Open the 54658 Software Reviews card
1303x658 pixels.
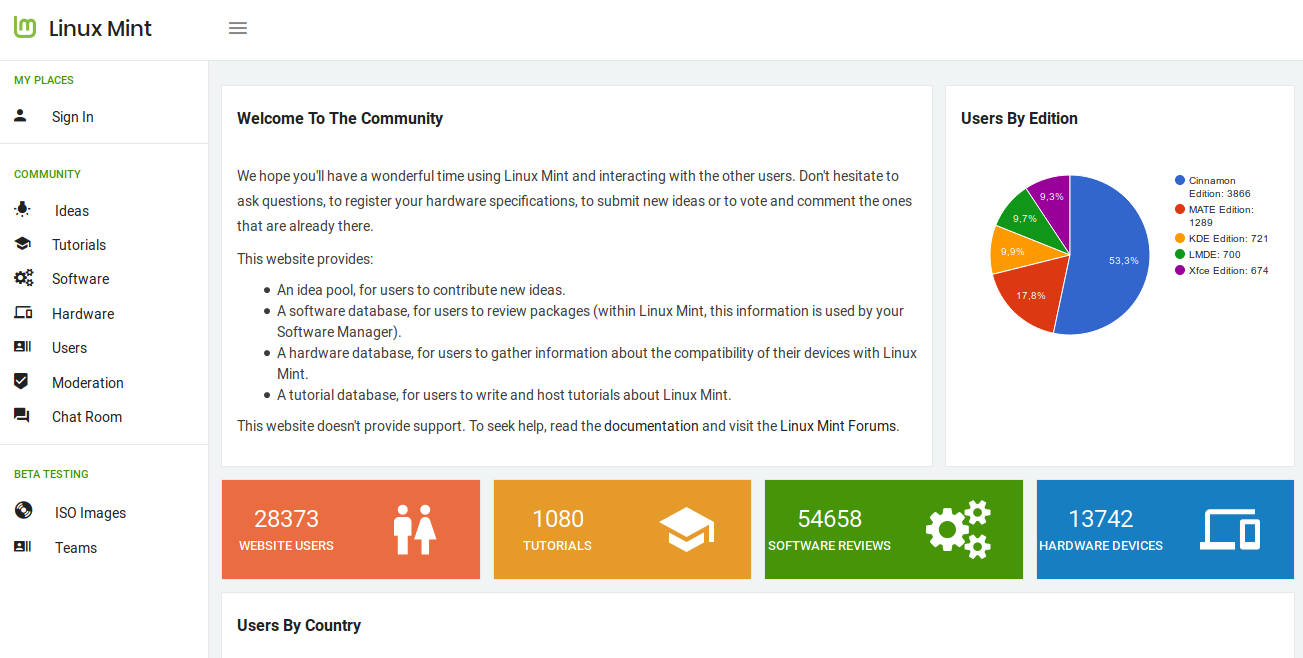(x=894, y=529)
